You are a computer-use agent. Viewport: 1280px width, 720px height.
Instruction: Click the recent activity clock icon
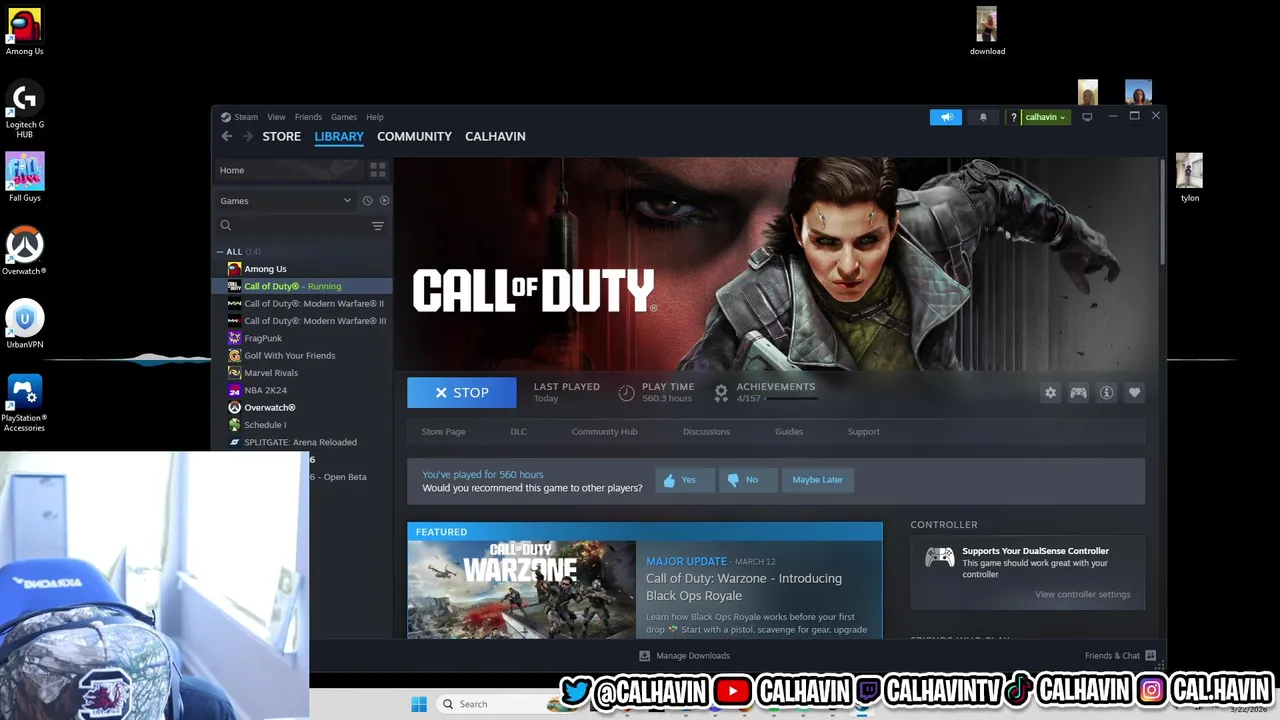[x=367, y=200]
